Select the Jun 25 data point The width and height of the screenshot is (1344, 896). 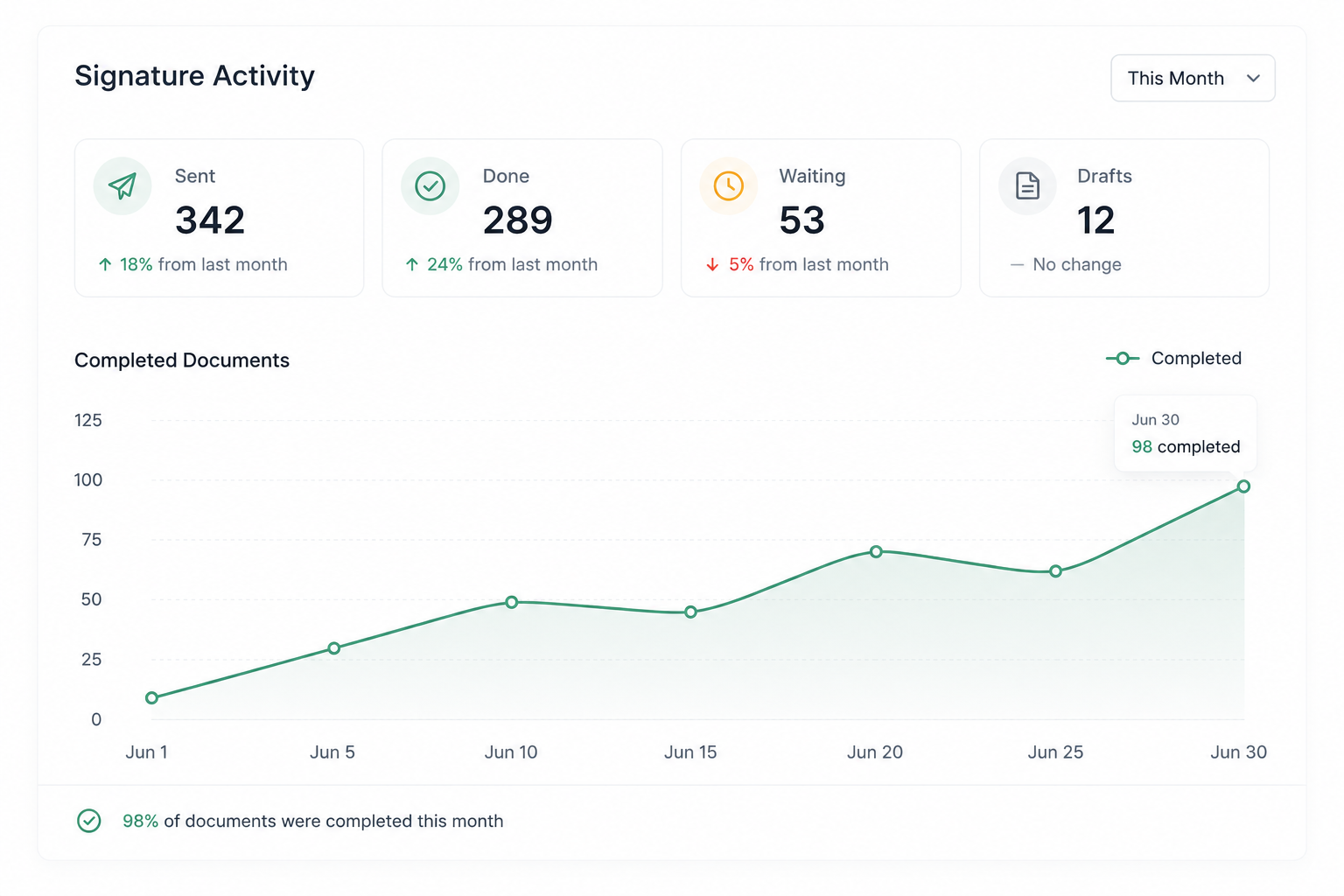[x=1056, y=571]
